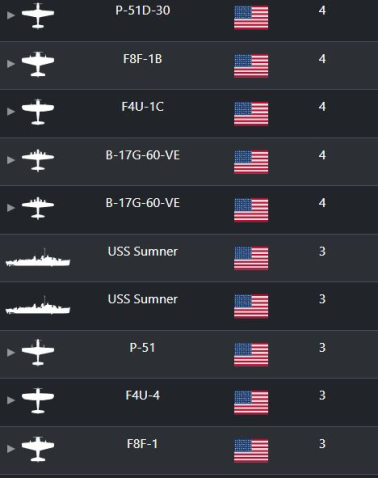Click the F4U-1C plane icon
This screenshot has width=378, height=478.
38,112
